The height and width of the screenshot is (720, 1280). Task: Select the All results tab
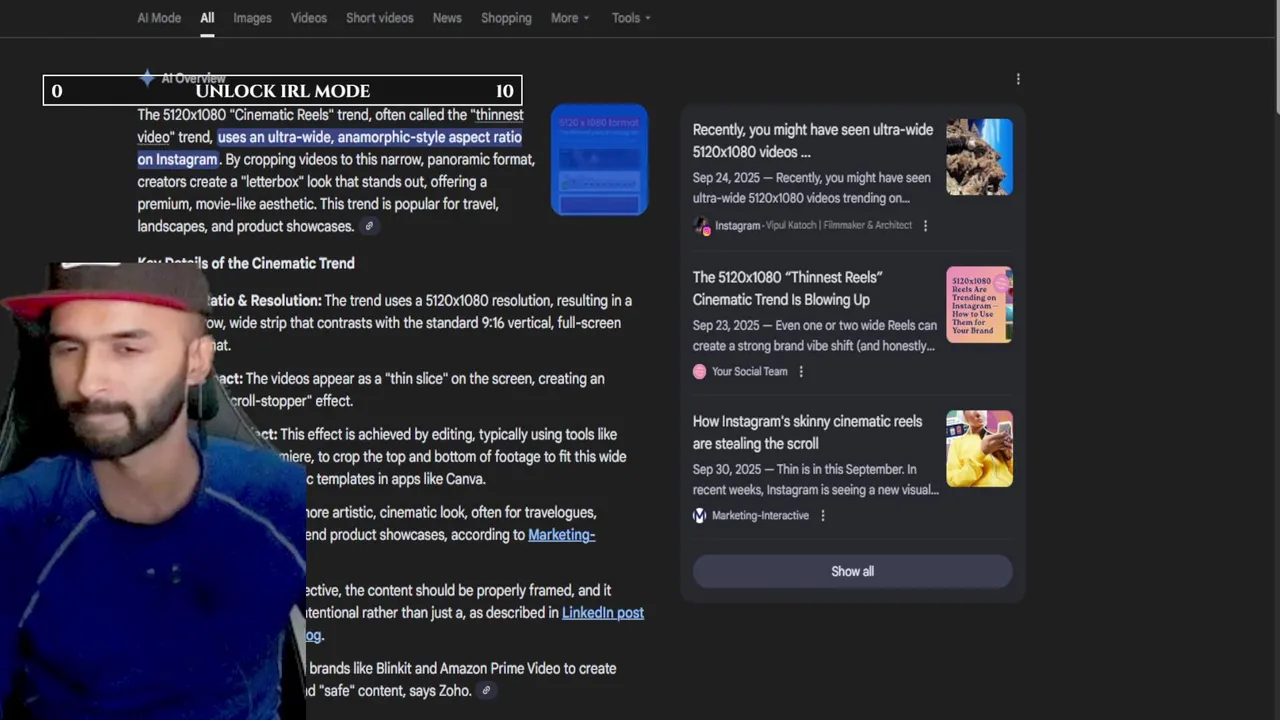[207, 18]
